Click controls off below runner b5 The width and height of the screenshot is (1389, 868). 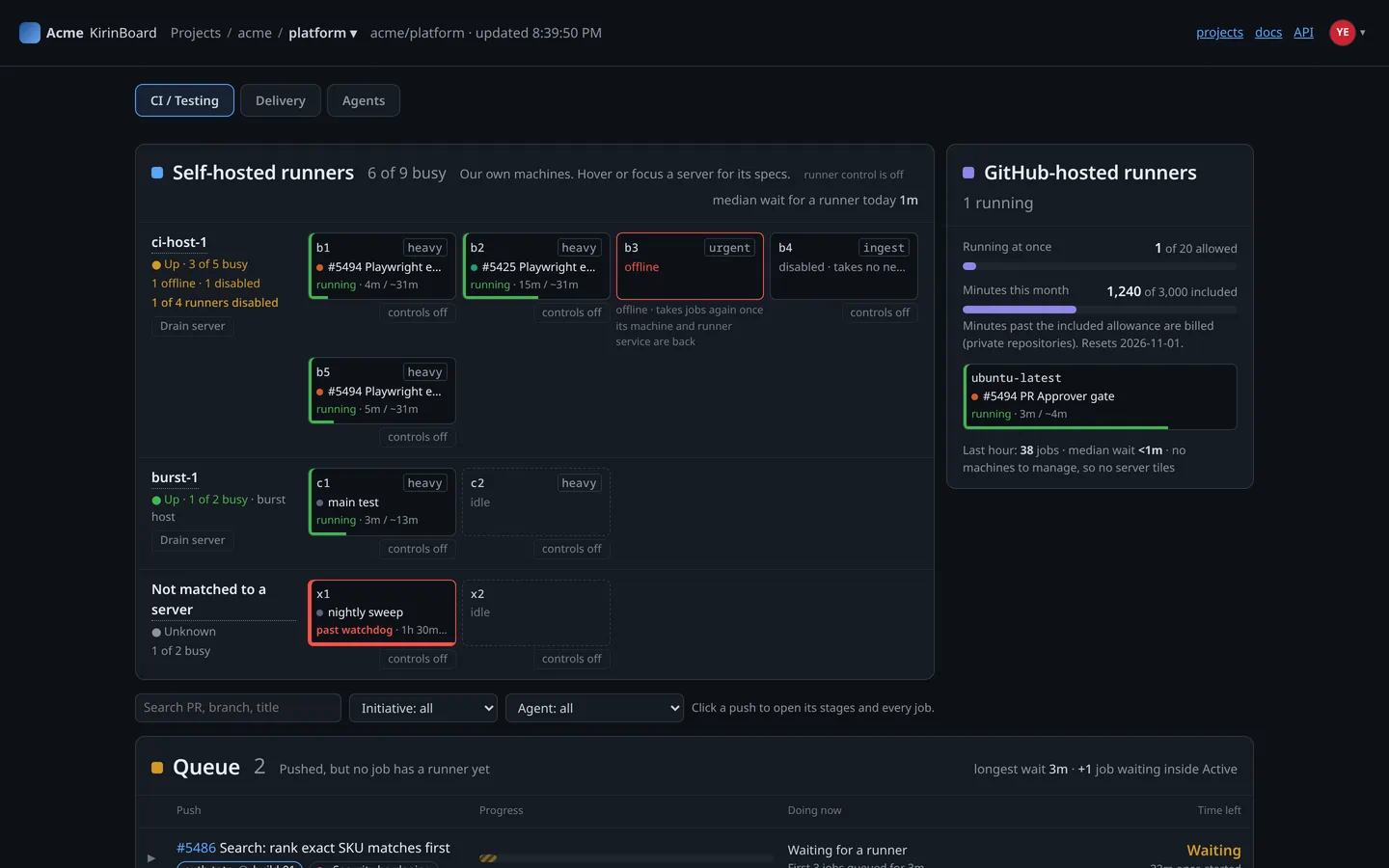tap(418, 437)
